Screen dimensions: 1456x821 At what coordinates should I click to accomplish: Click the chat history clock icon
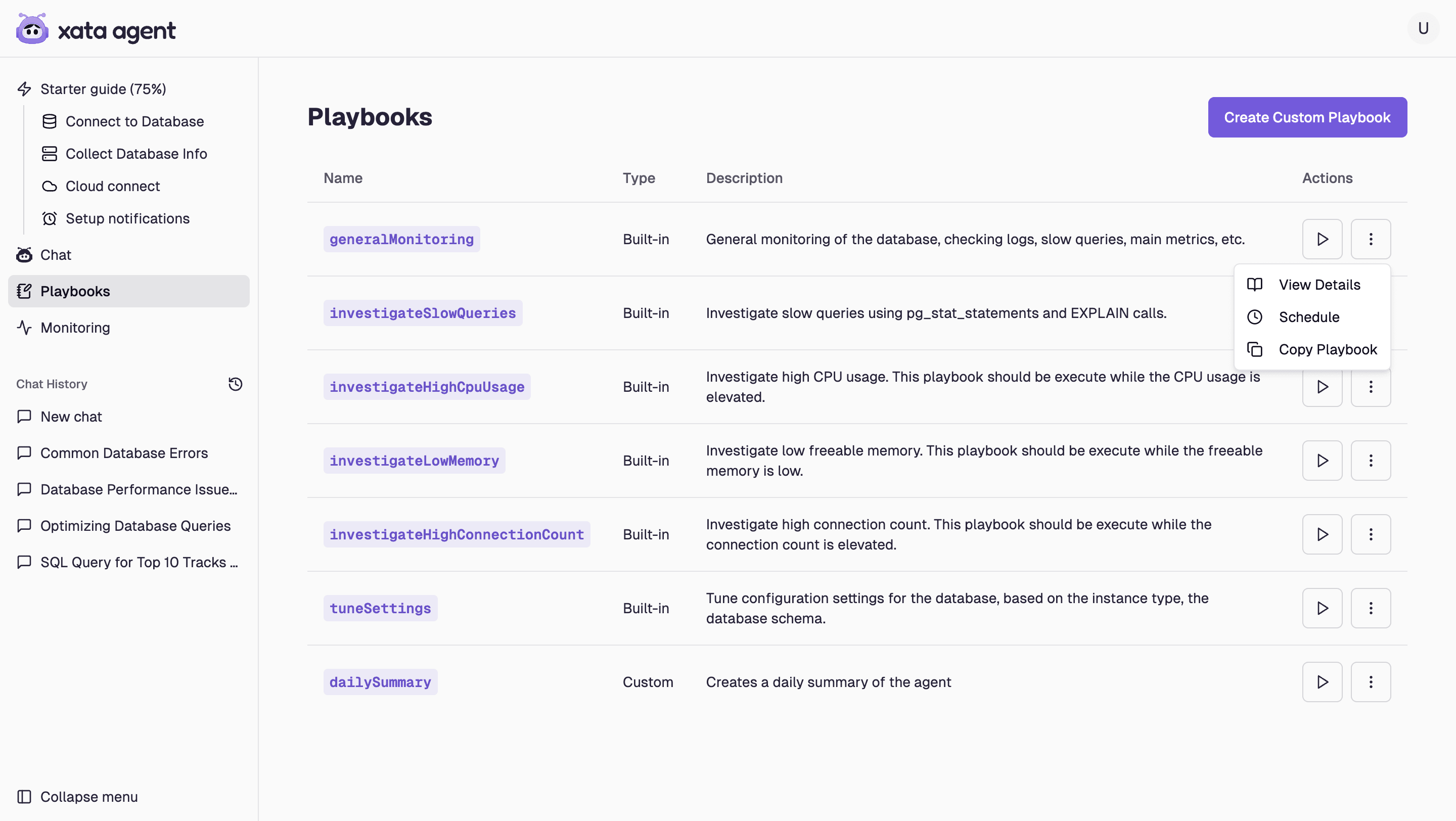tap(235, 384)
